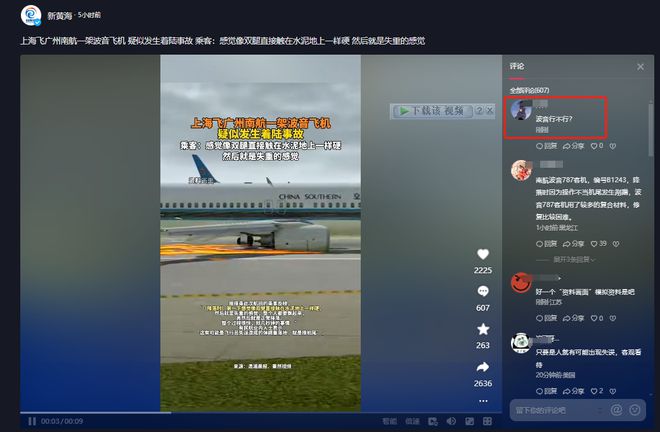
Task: Open comments via the speech bubble icon above 607
Action: (483, 291)
